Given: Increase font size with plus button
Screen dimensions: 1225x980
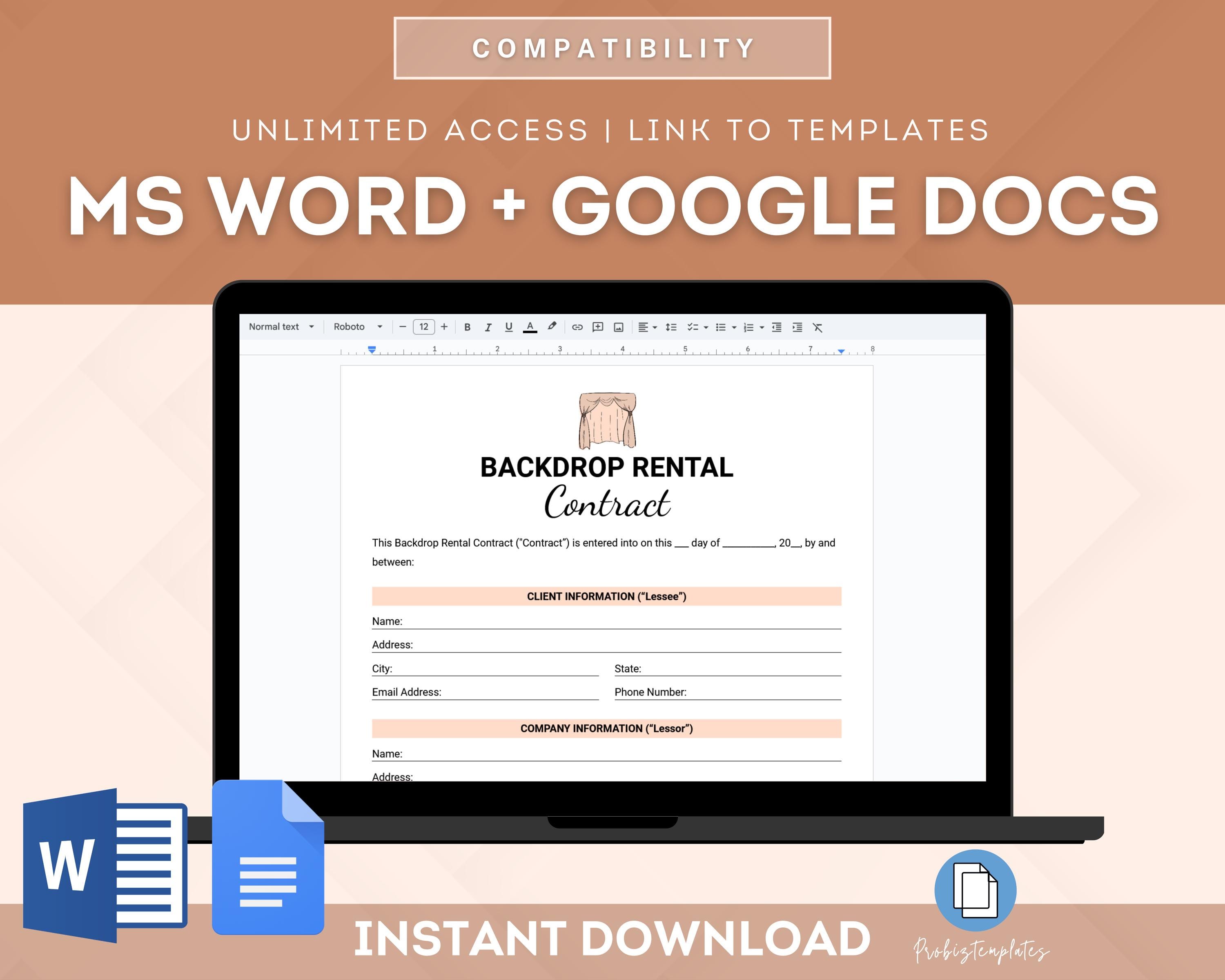Looking at the screenshot, I should pyautogui.click(x=444, y=327).
